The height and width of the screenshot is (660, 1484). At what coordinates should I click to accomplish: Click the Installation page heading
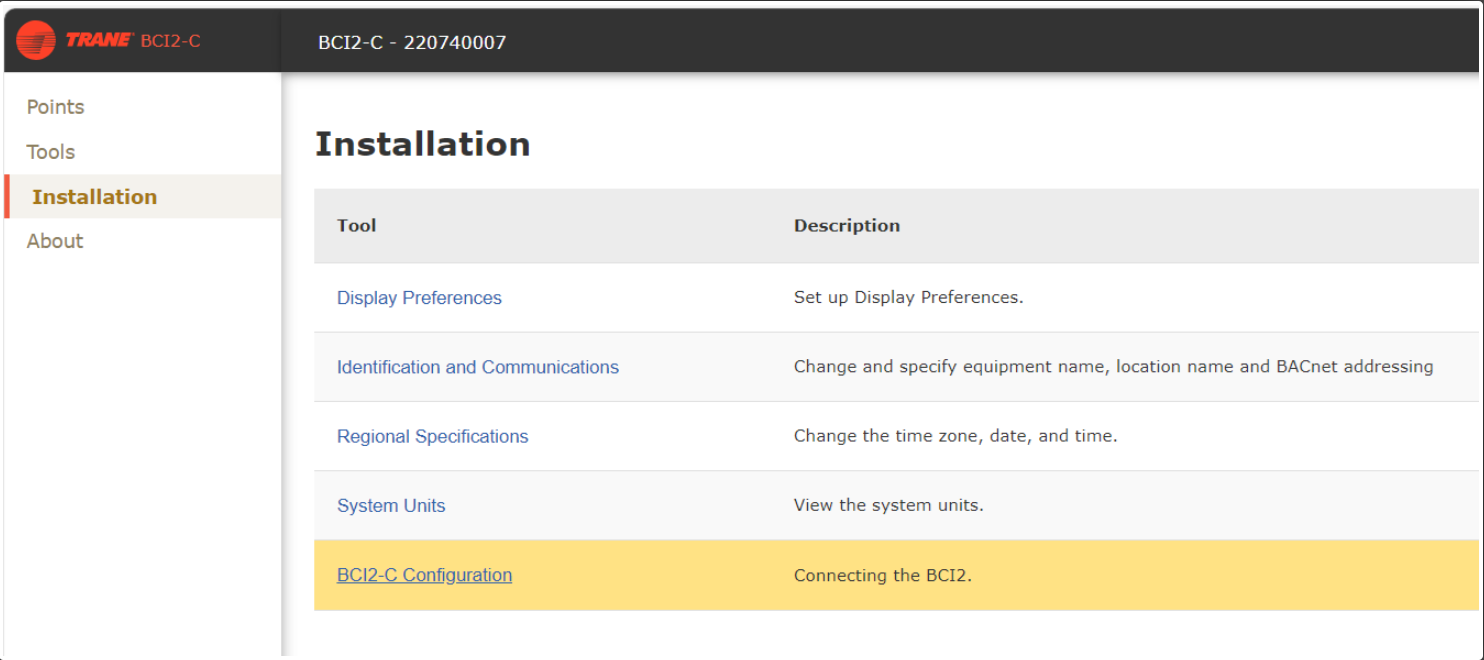tap(423, 144)
